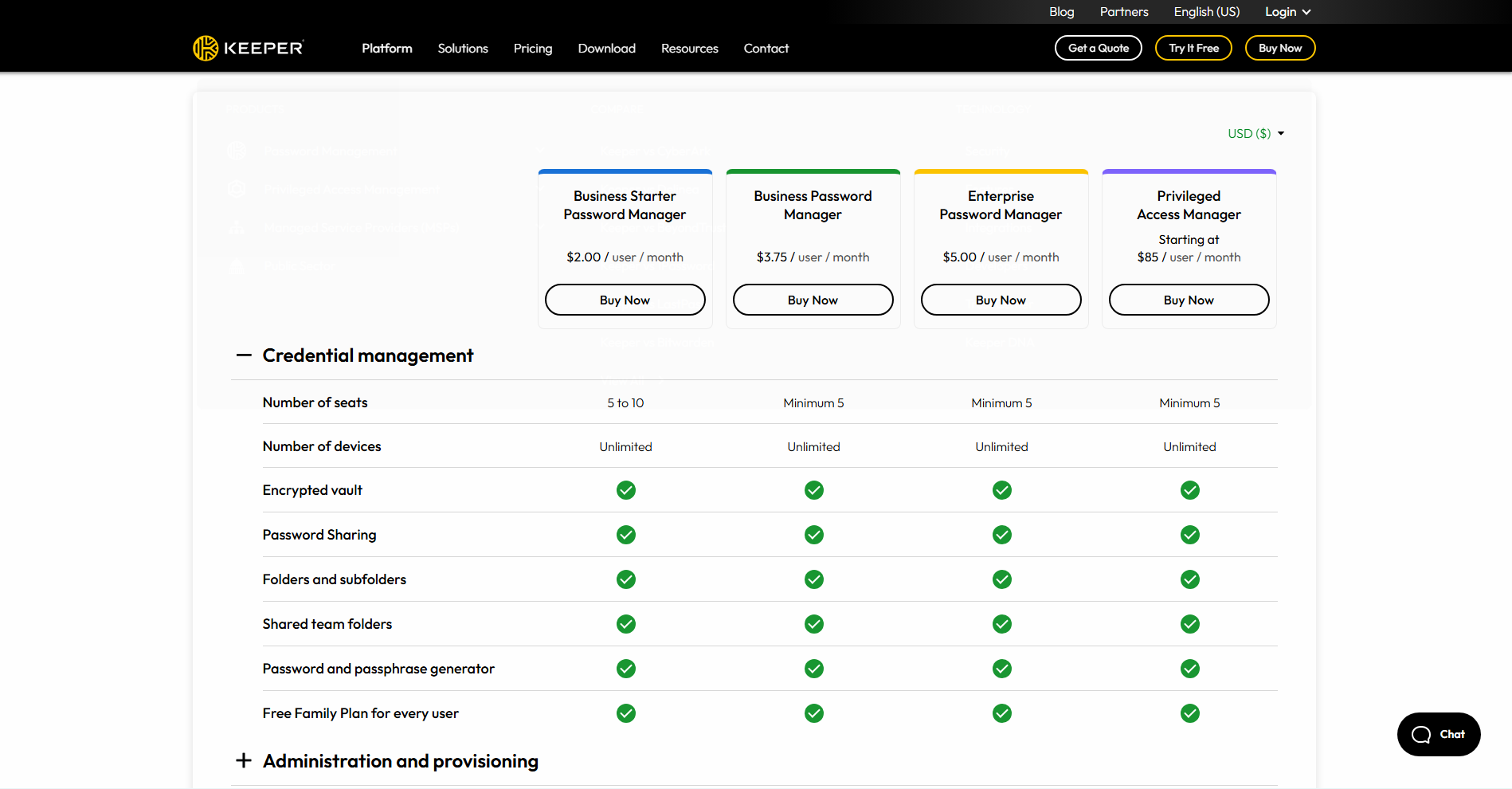1512x789 pixels.
Task: Click Free Family Plan checkmark under Enterprise
Action: (x=1002, y=713)
